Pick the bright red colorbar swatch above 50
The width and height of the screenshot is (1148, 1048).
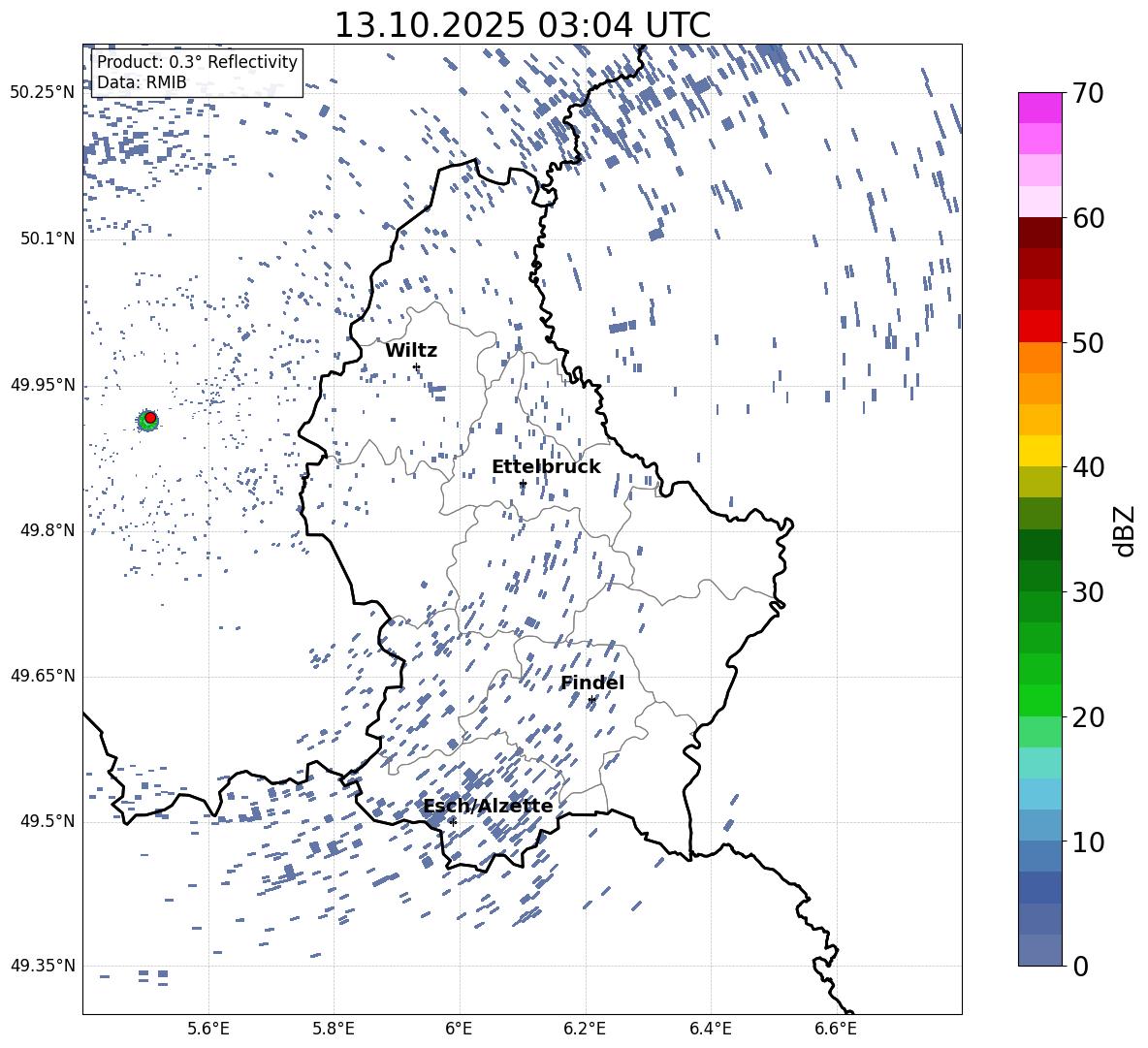click(1039, 326)
